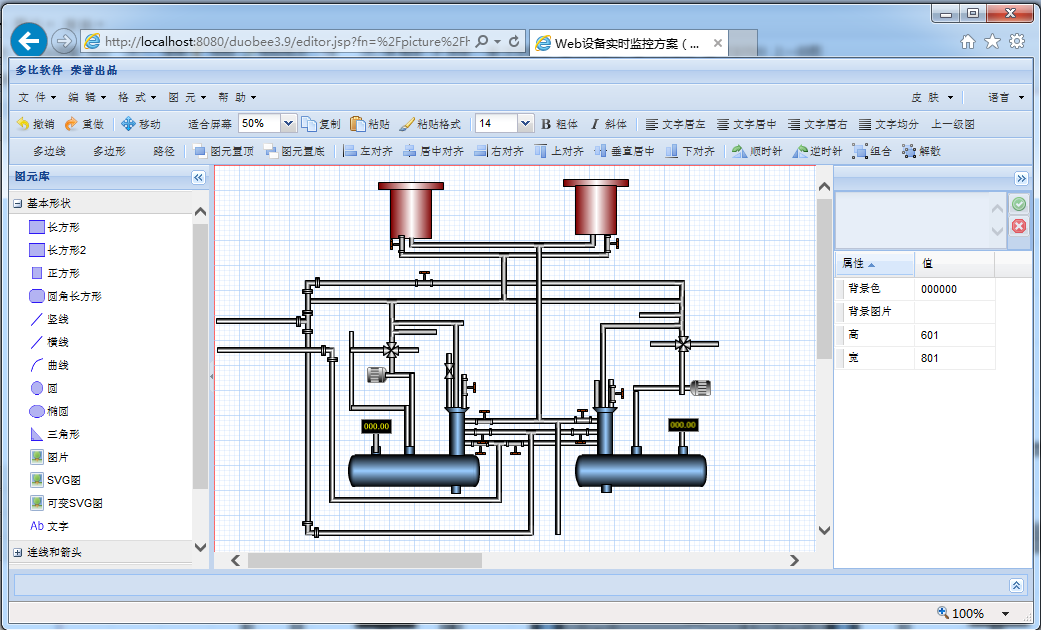Click green checkmark confirm icon in property panel
This screenshot has width=1041, height=630.
(1018, 204)
